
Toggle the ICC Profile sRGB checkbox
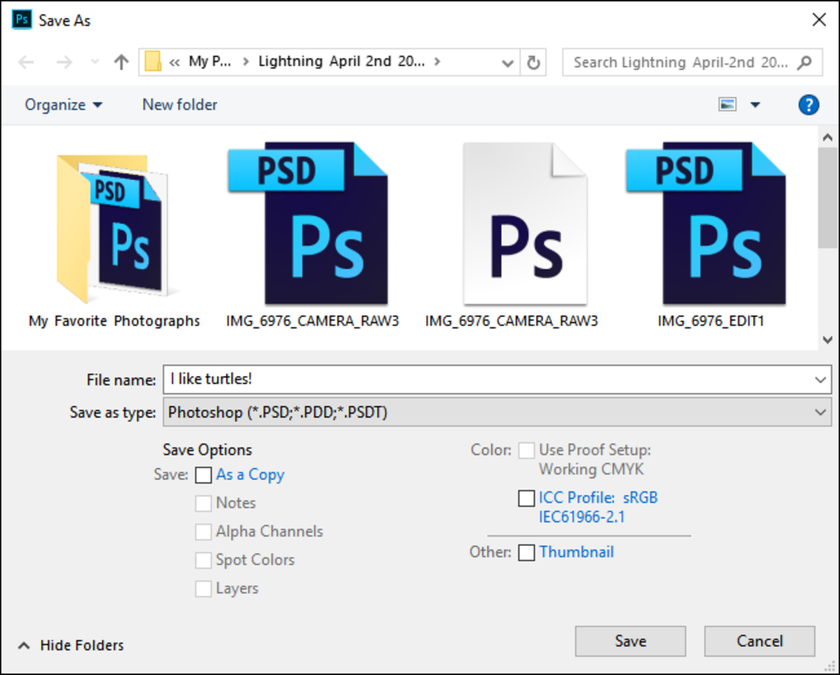[x=527, y=498]
